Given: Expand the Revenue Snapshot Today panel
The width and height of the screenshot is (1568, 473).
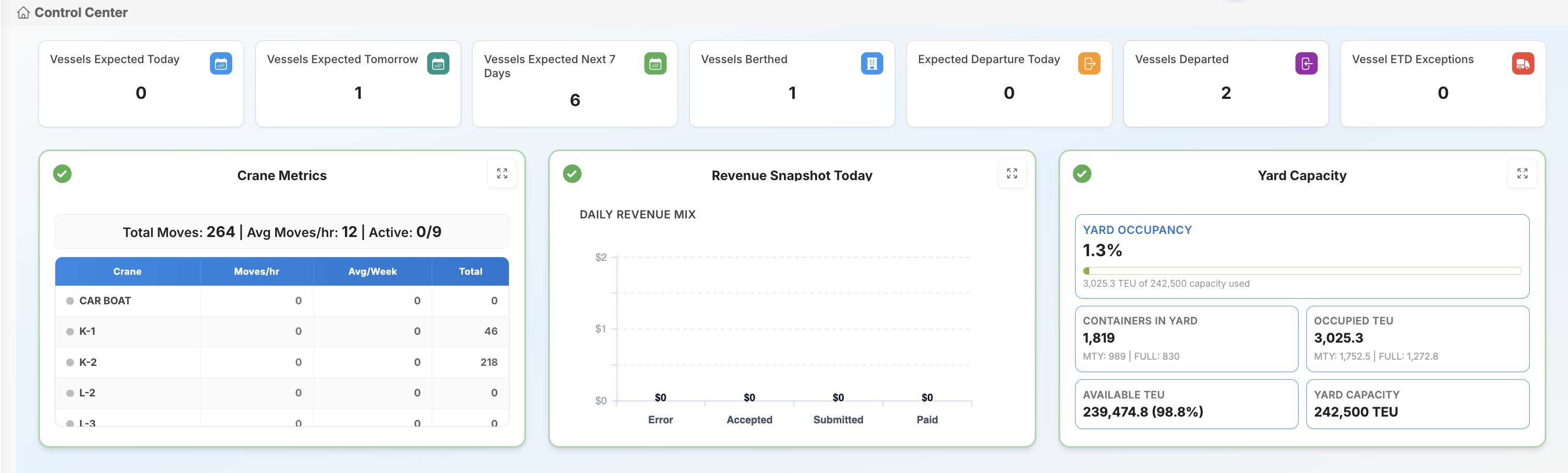Looking at the screenshot, I should (x=1012, y=173).
